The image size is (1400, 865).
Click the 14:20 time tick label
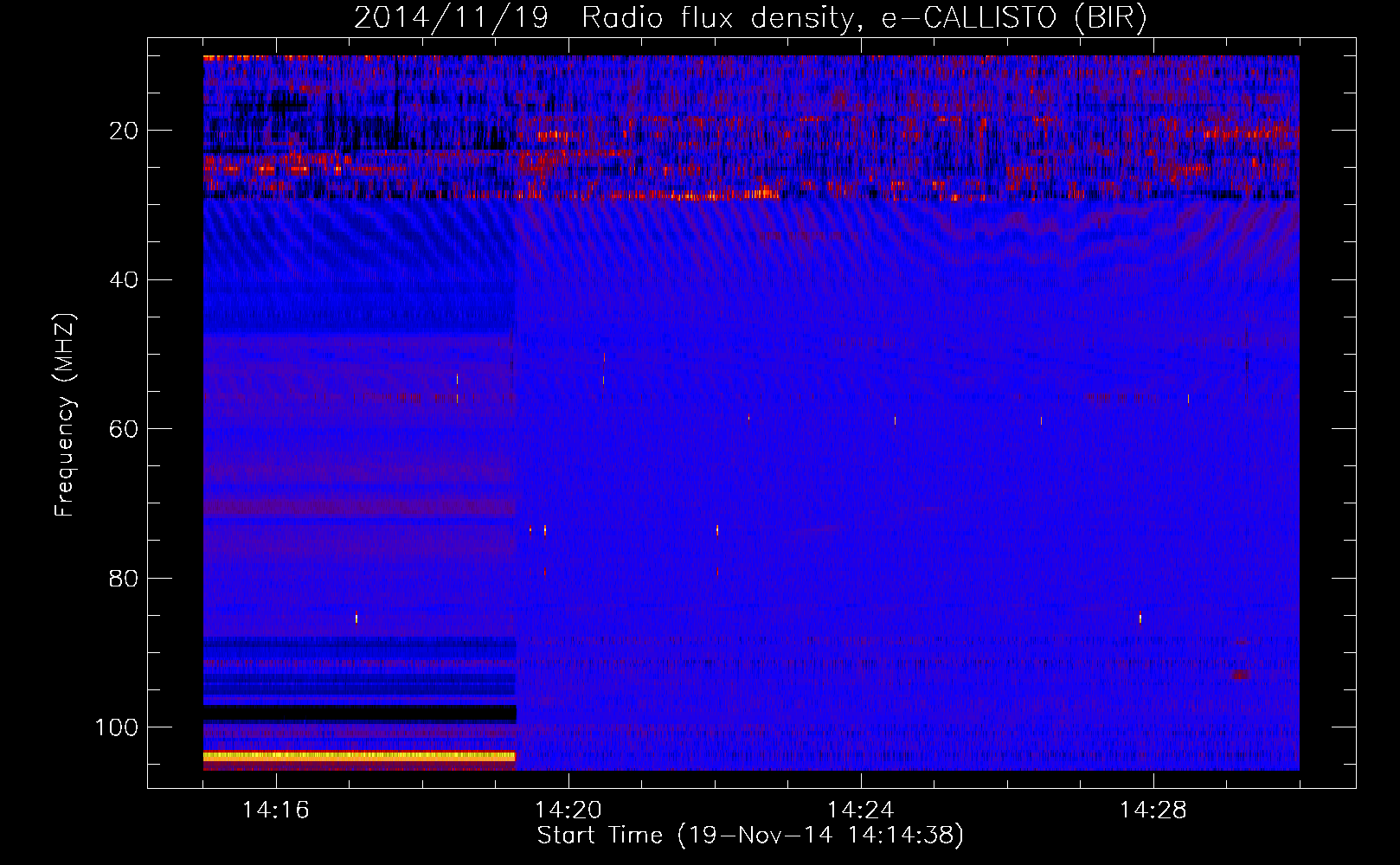click(x=568, y=811)
